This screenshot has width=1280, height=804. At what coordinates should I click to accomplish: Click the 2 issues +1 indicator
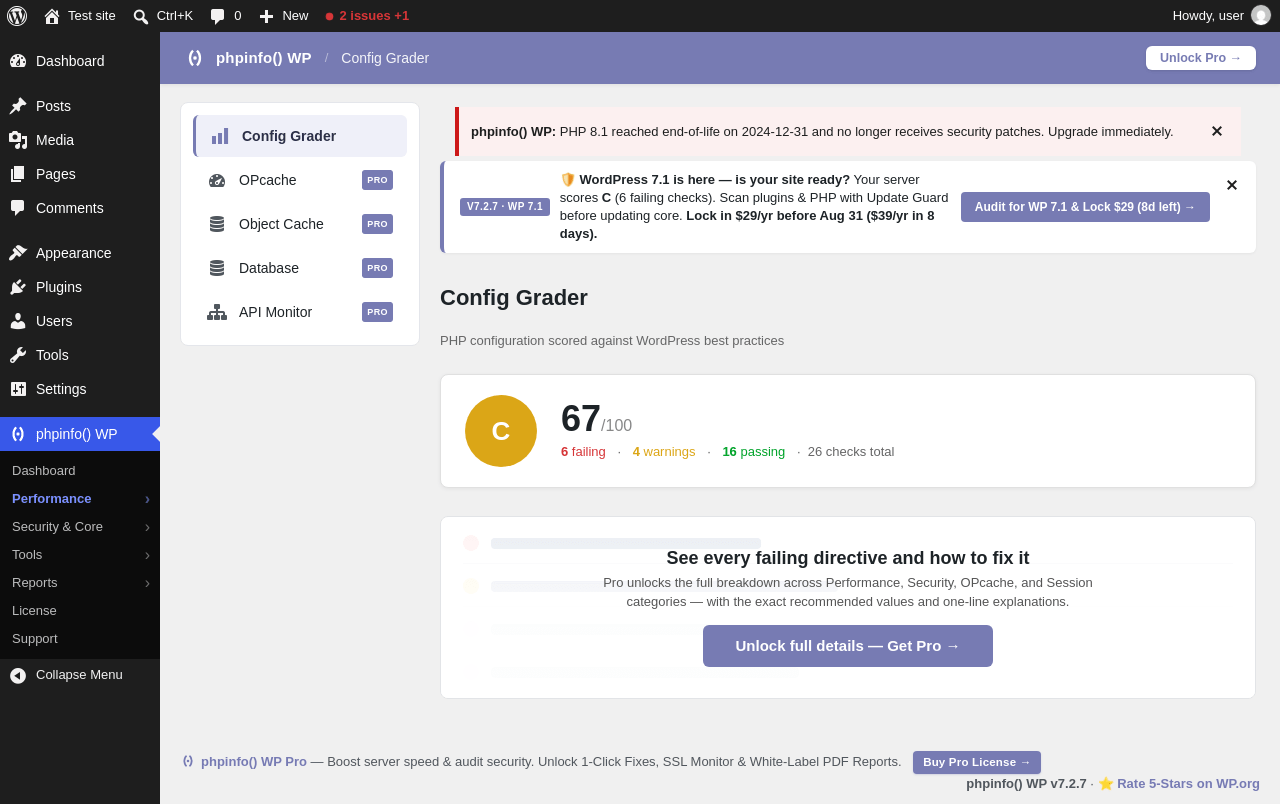tap(367, 16)
